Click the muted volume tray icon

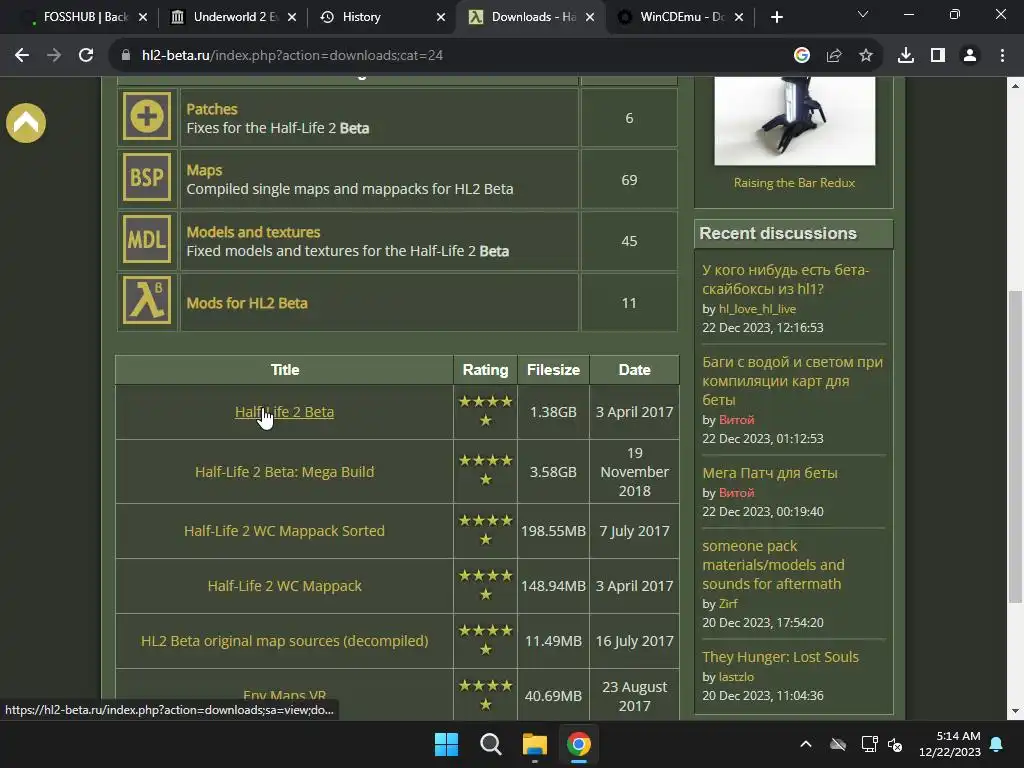point(895,744)
